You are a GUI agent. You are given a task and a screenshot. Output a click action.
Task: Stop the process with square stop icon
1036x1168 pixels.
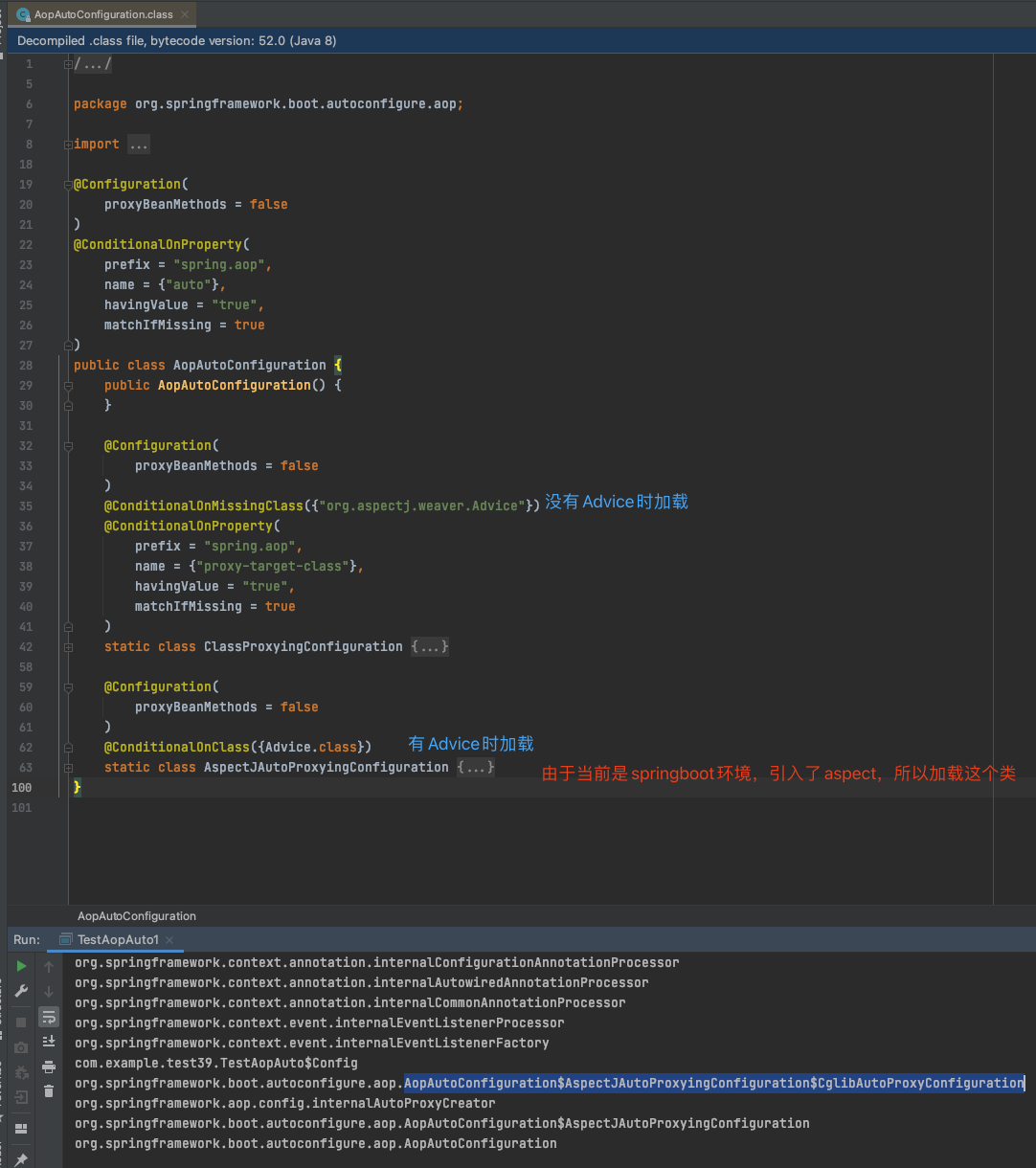(x=21, y=1022)
